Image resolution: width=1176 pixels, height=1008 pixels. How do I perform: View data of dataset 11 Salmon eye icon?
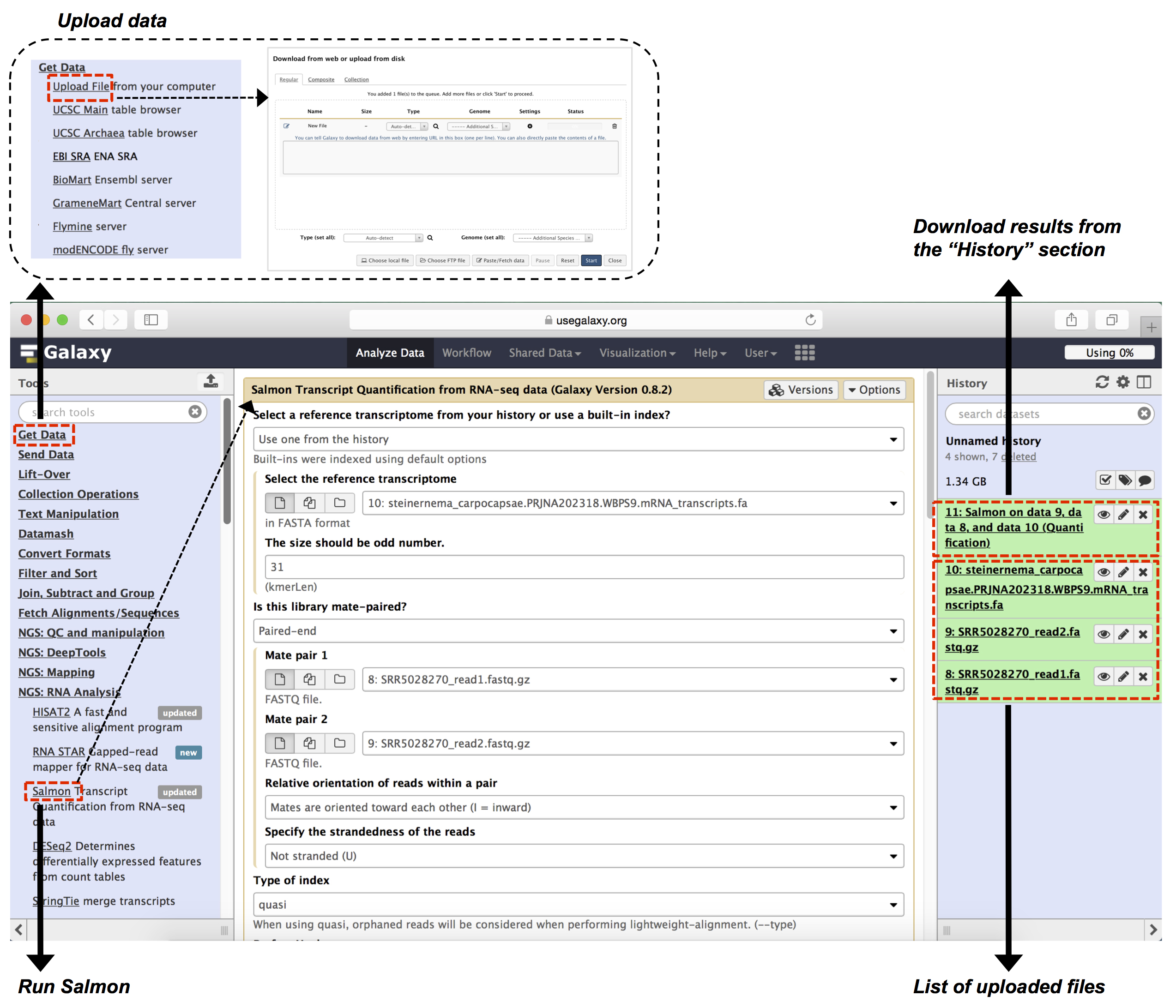point(1104,515)
